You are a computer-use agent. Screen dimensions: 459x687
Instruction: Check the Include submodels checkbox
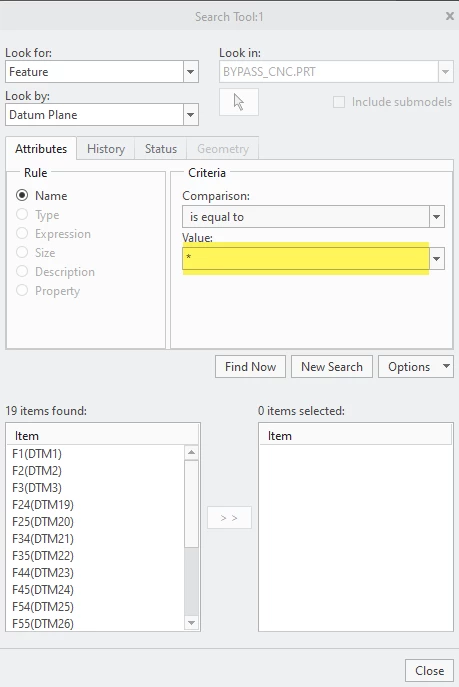pyautogui.click(x=339, y=102)
